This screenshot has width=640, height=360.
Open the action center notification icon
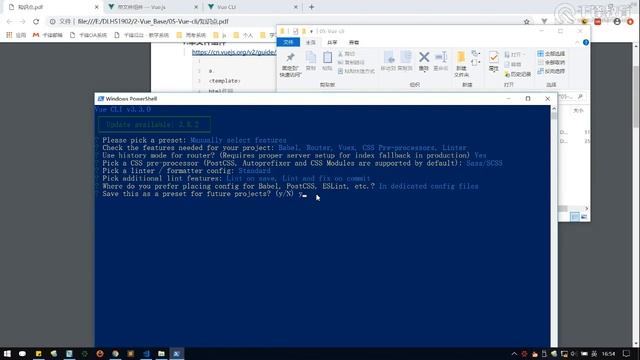(x=626, y=353)
